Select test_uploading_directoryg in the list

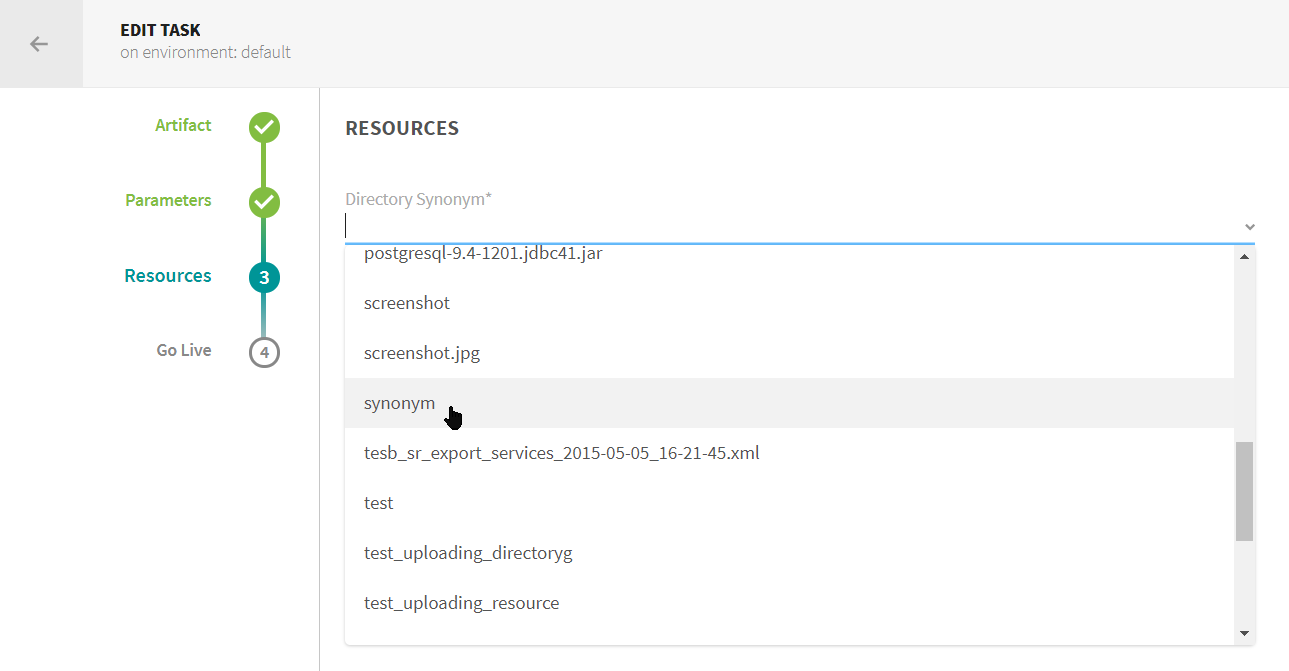coord(468,552)
